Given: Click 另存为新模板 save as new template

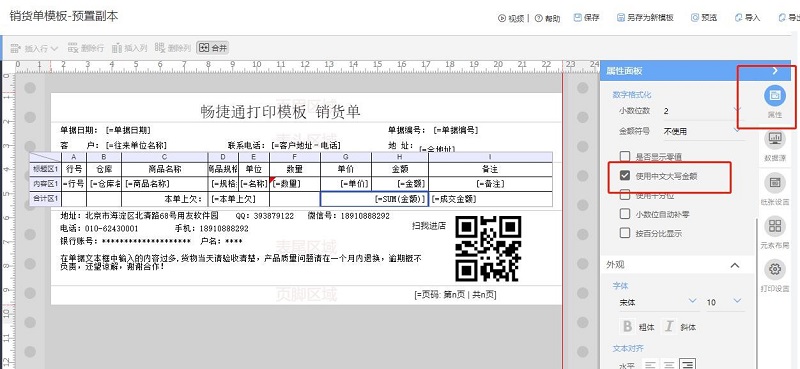Looking at the screenshot, I should click(x=645, y=17).
